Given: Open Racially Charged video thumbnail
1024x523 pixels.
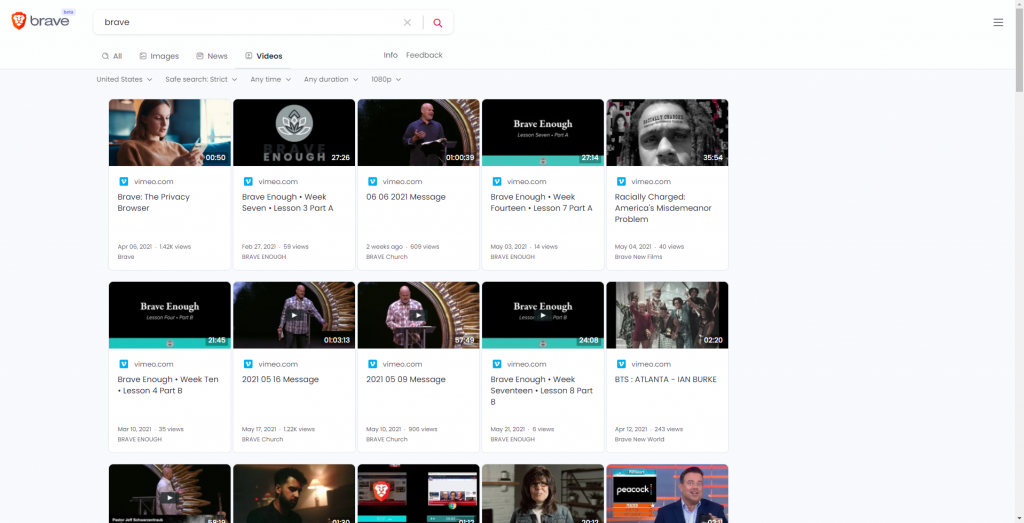Looking at the screenshot, I should tap(667, 132).
